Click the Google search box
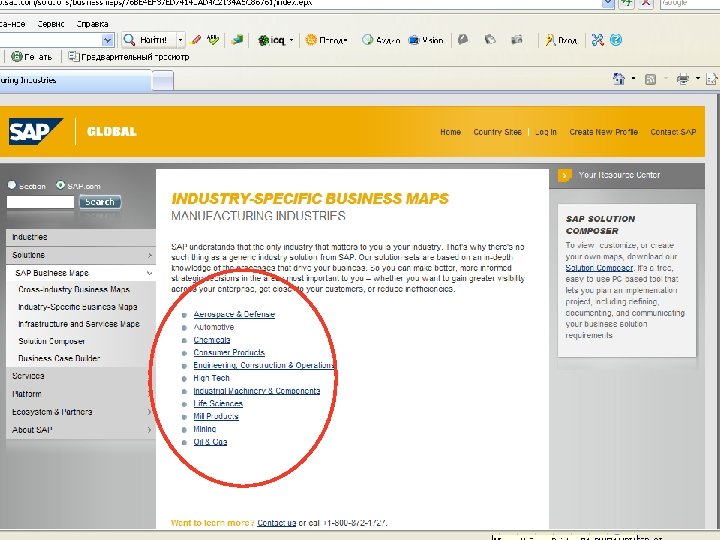Image resolution: width=720 pixels, height=540 pixels. point(689,3)
